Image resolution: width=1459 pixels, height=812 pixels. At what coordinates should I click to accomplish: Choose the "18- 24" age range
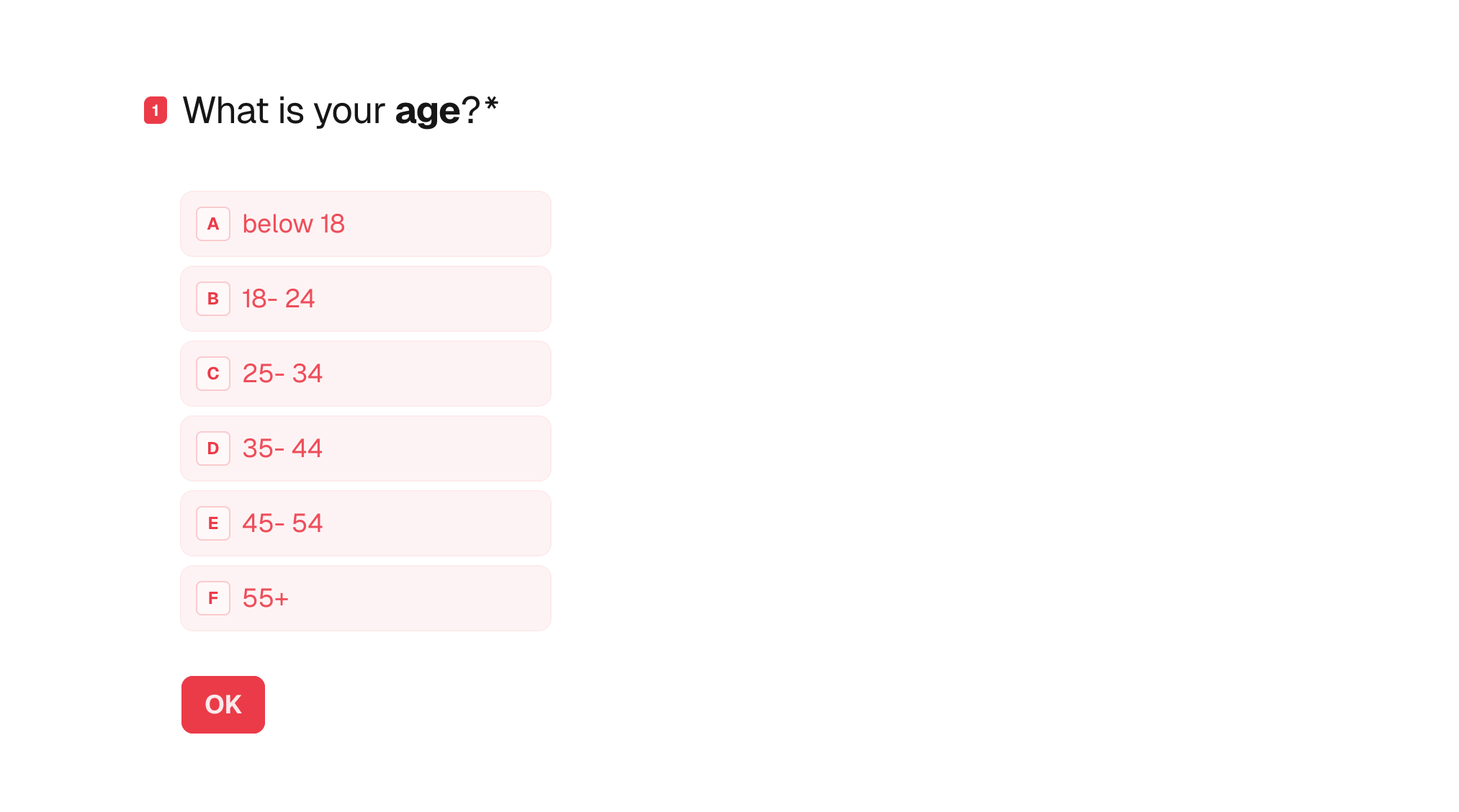click(x=366, y=299)
